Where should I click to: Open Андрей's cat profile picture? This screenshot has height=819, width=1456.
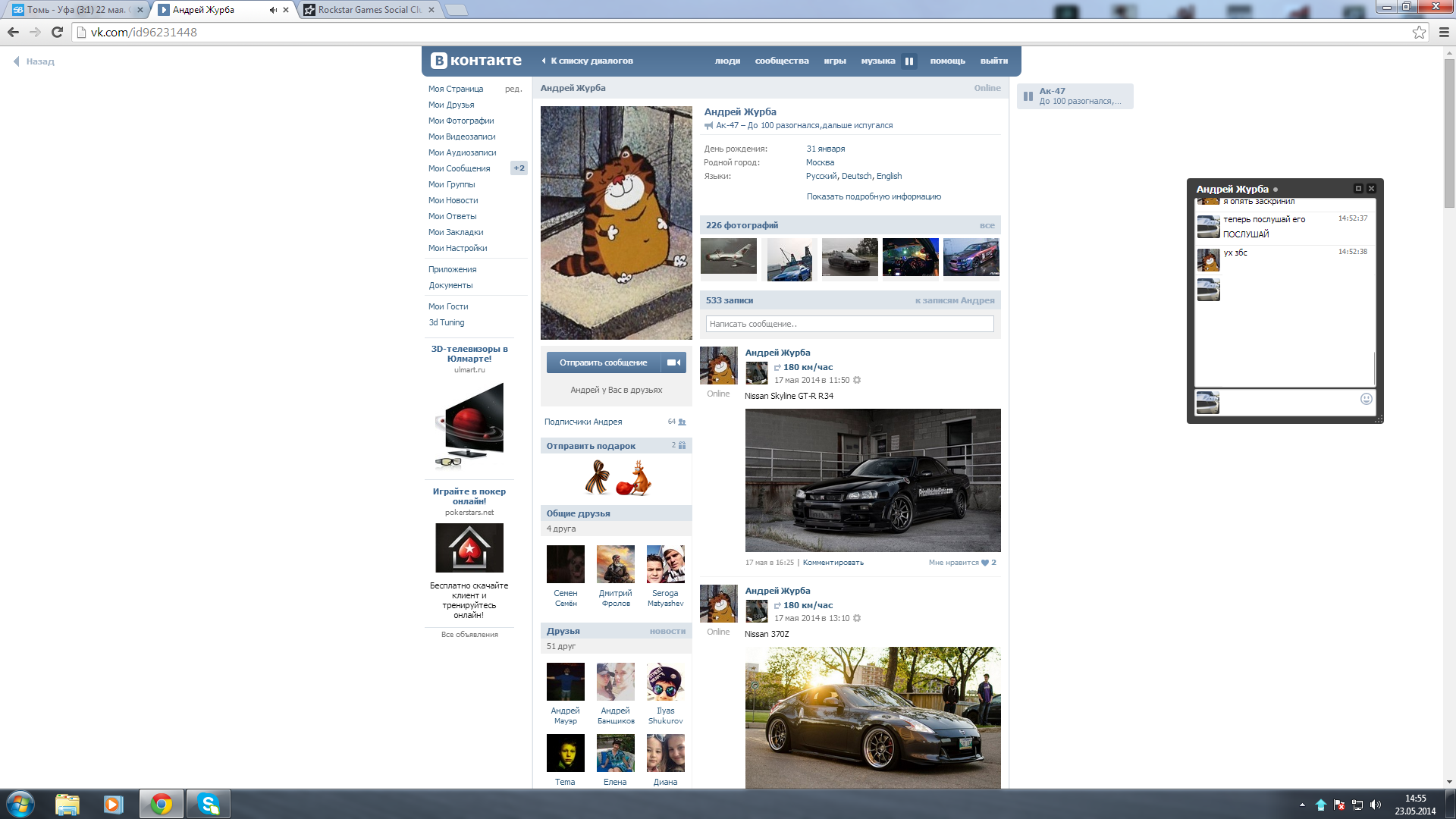tap(616, 223)
